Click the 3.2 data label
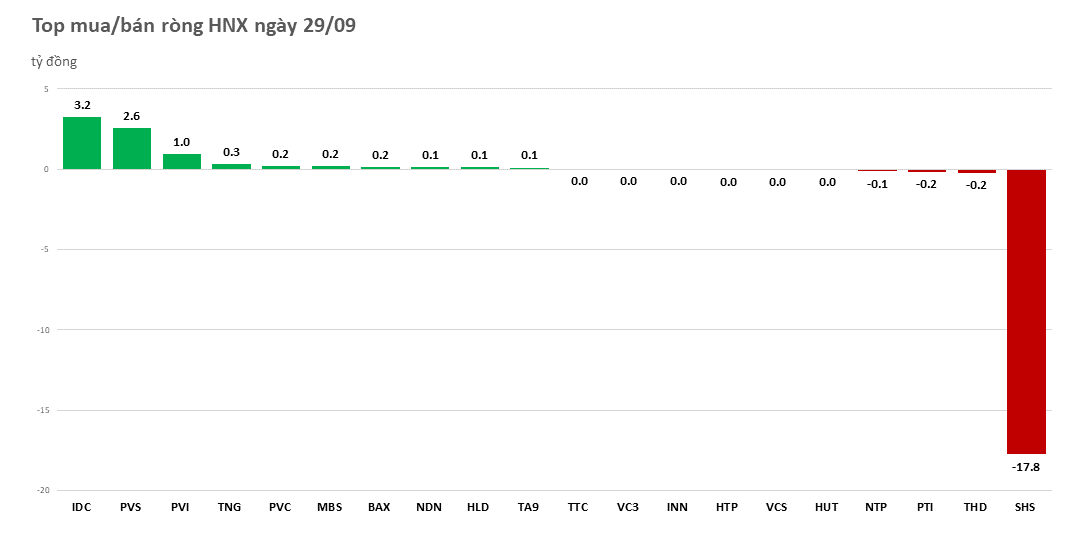1075x537 pixels. (x=82, y=105)
